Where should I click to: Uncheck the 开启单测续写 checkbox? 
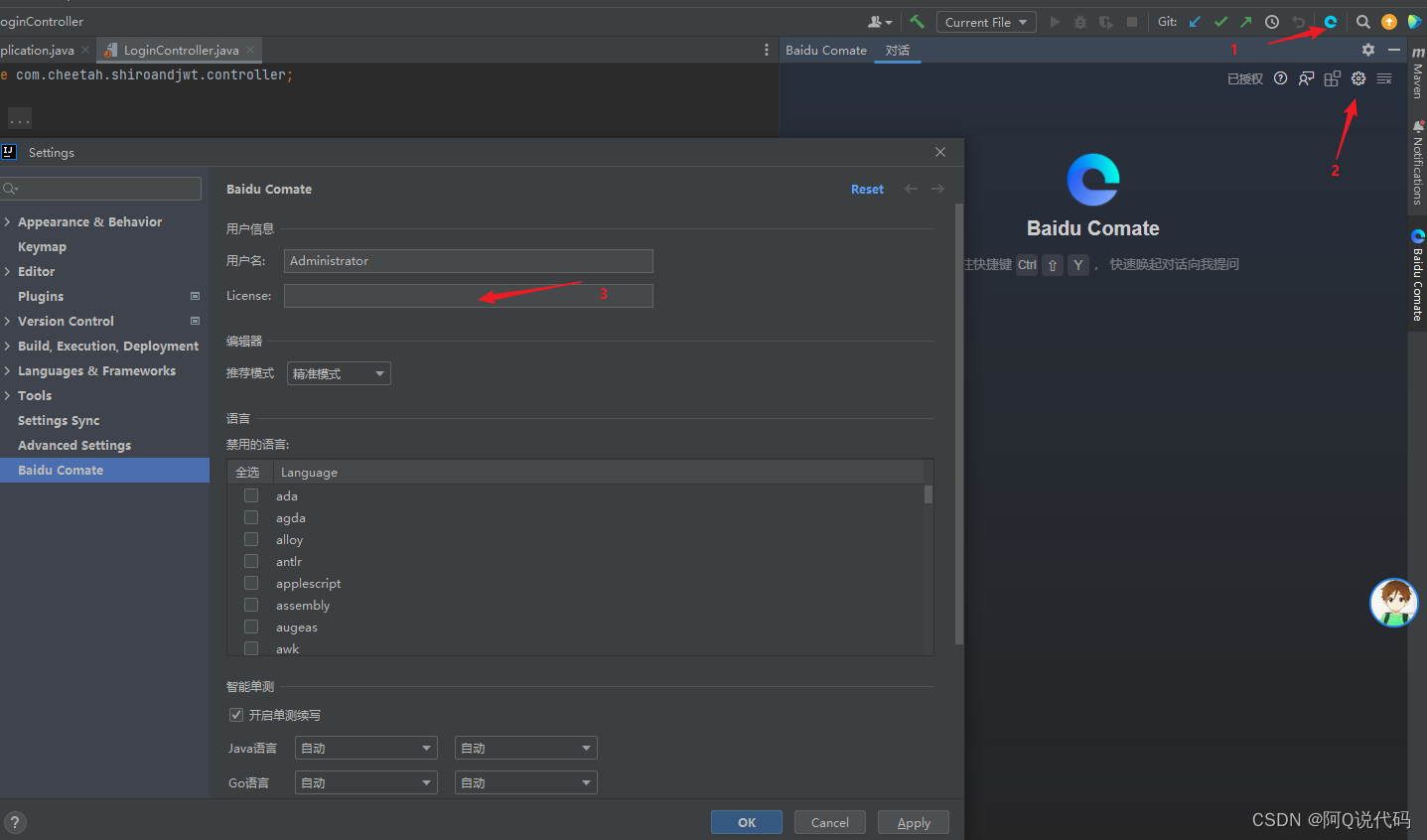click(x=236, y=715)
